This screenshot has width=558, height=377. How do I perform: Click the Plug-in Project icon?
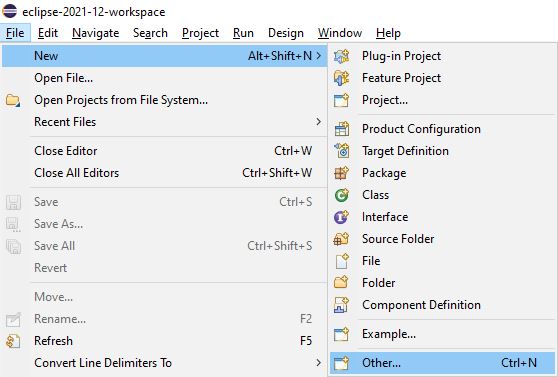(342, 56)
